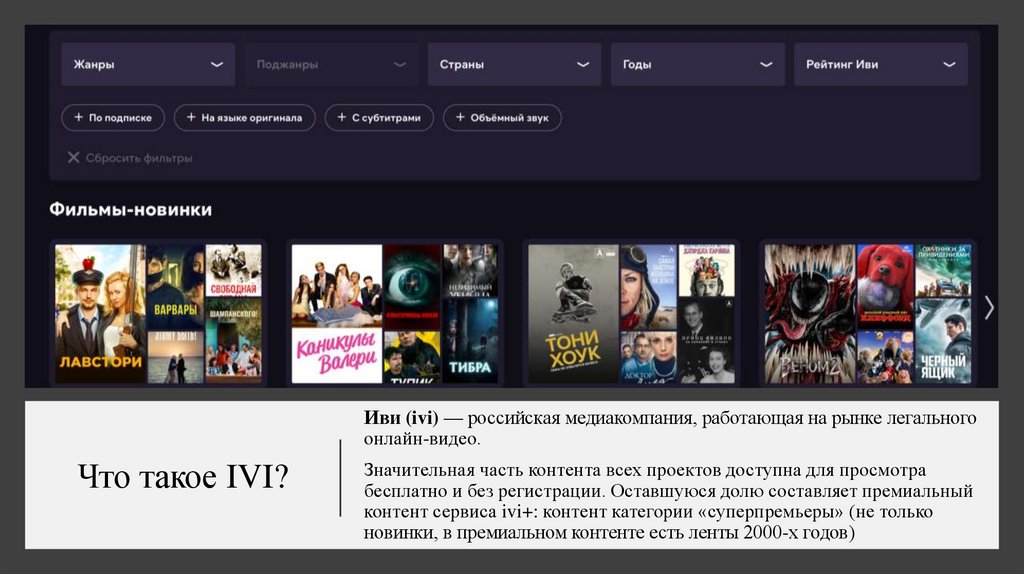Click the plus icon on По подписке
The height and width of the screenshot is (574, 1024).
tap(77, 118)
